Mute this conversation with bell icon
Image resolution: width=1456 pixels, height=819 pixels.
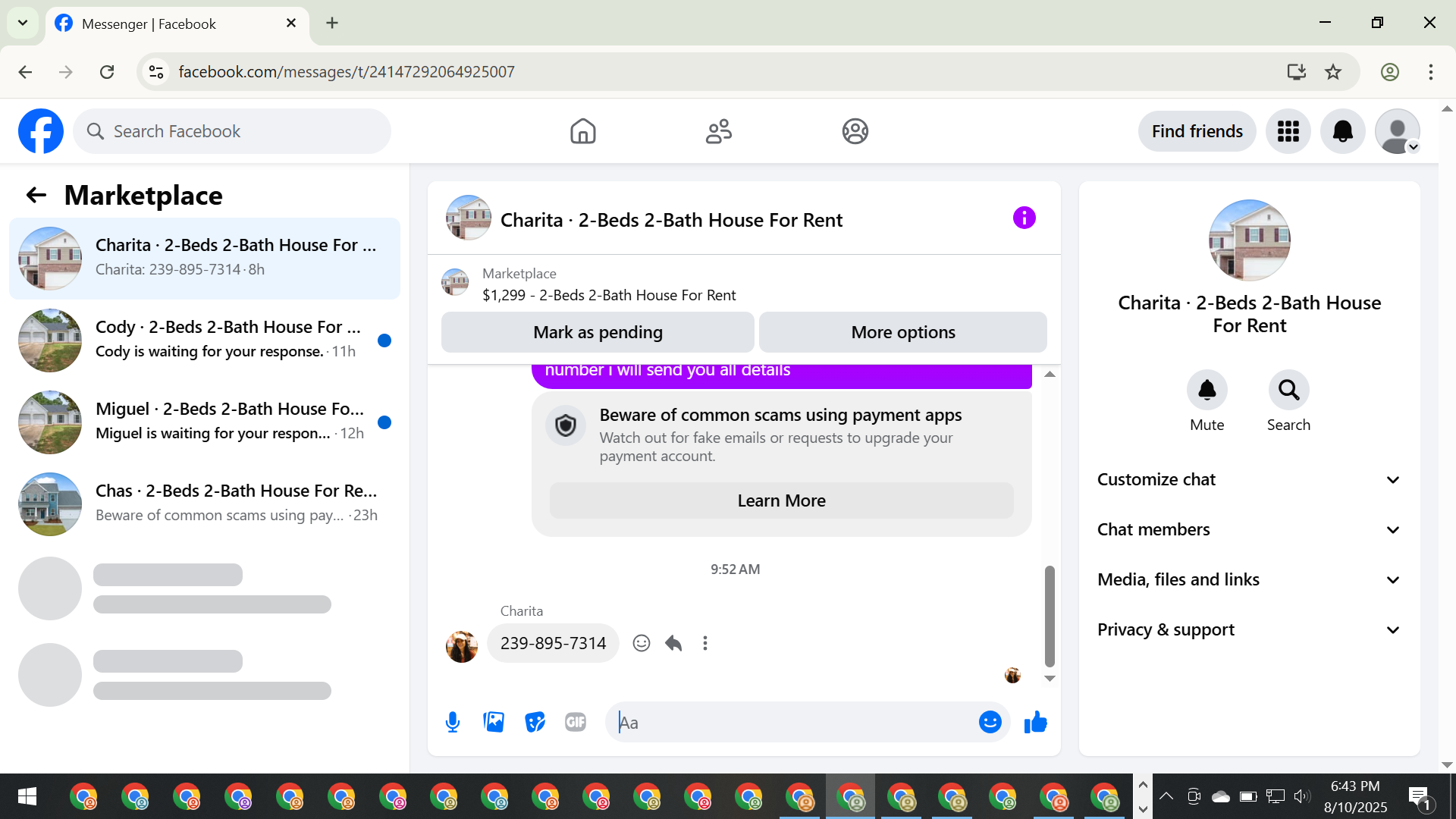(1207, 390)
